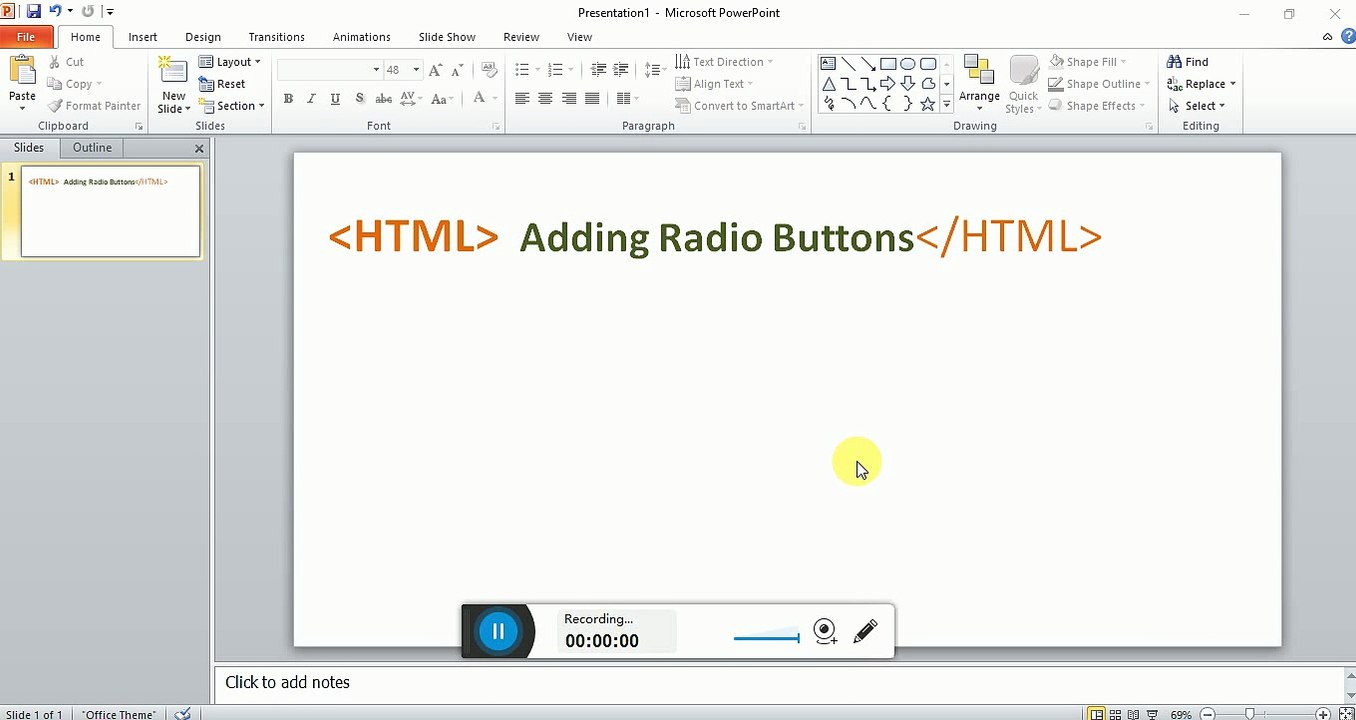Align text right
The image size is (1356, 720).
pos(569,98)
